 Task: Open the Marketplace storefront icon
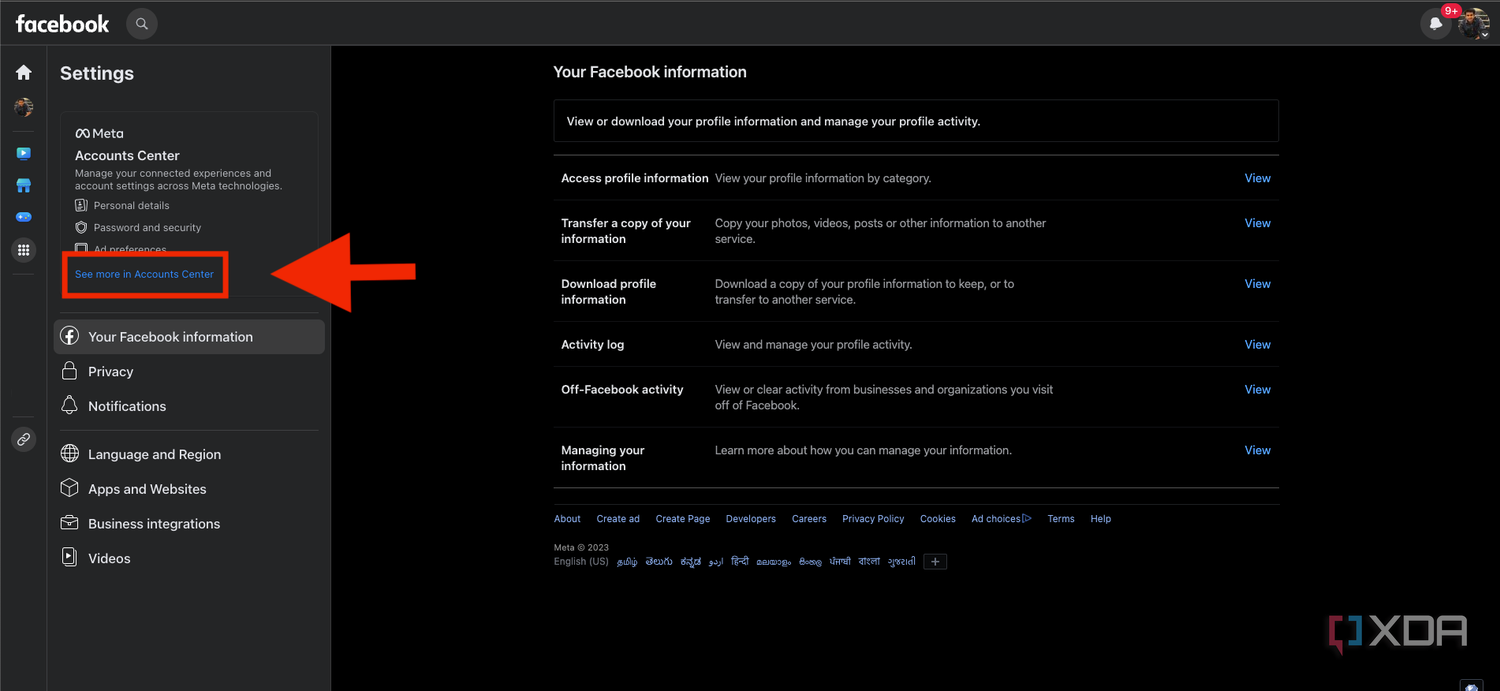tap(24, 185)
